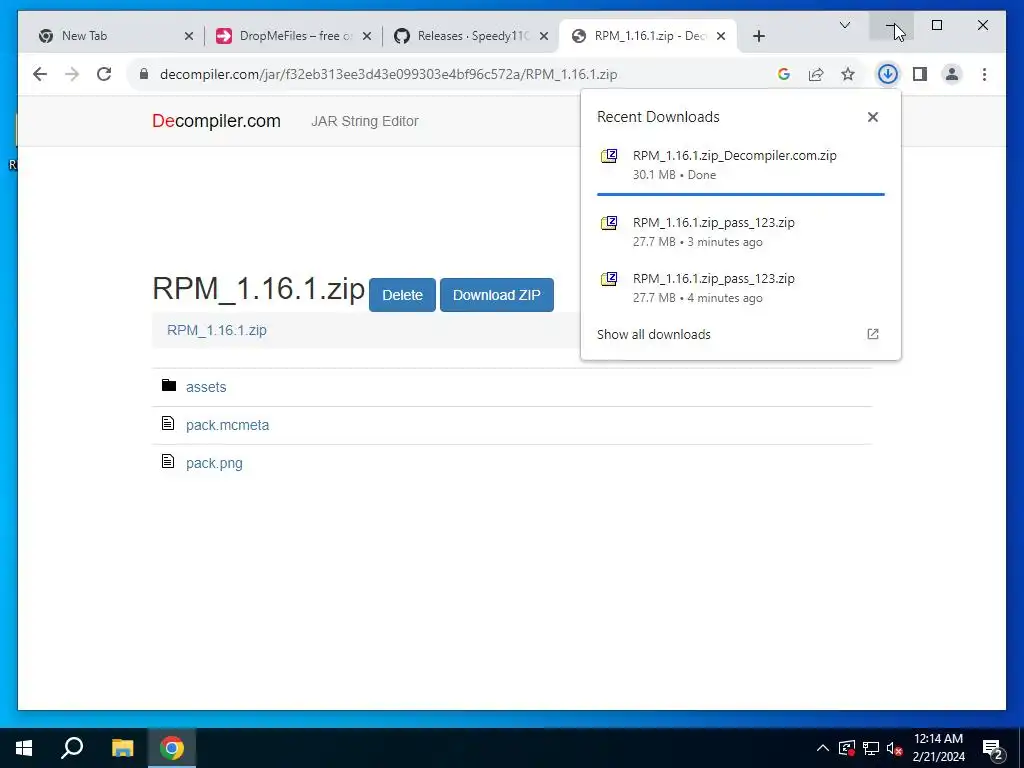Click the Download ZIP button
The image size is (1024, 768).
(497, 295)
